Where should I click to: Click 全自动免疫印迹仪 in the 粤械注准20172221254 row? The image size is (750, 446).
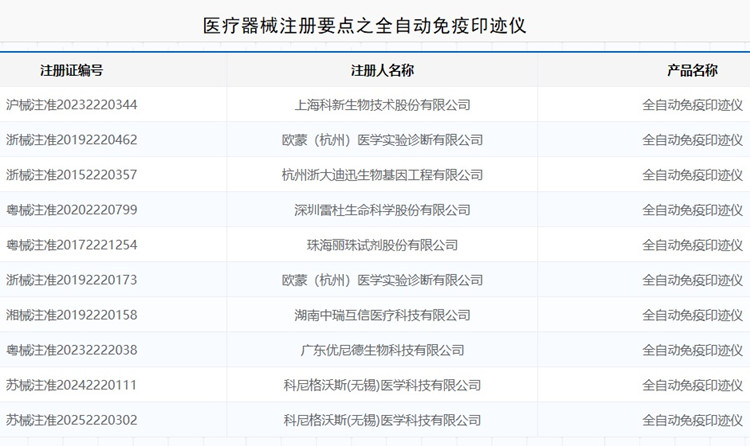692,245
